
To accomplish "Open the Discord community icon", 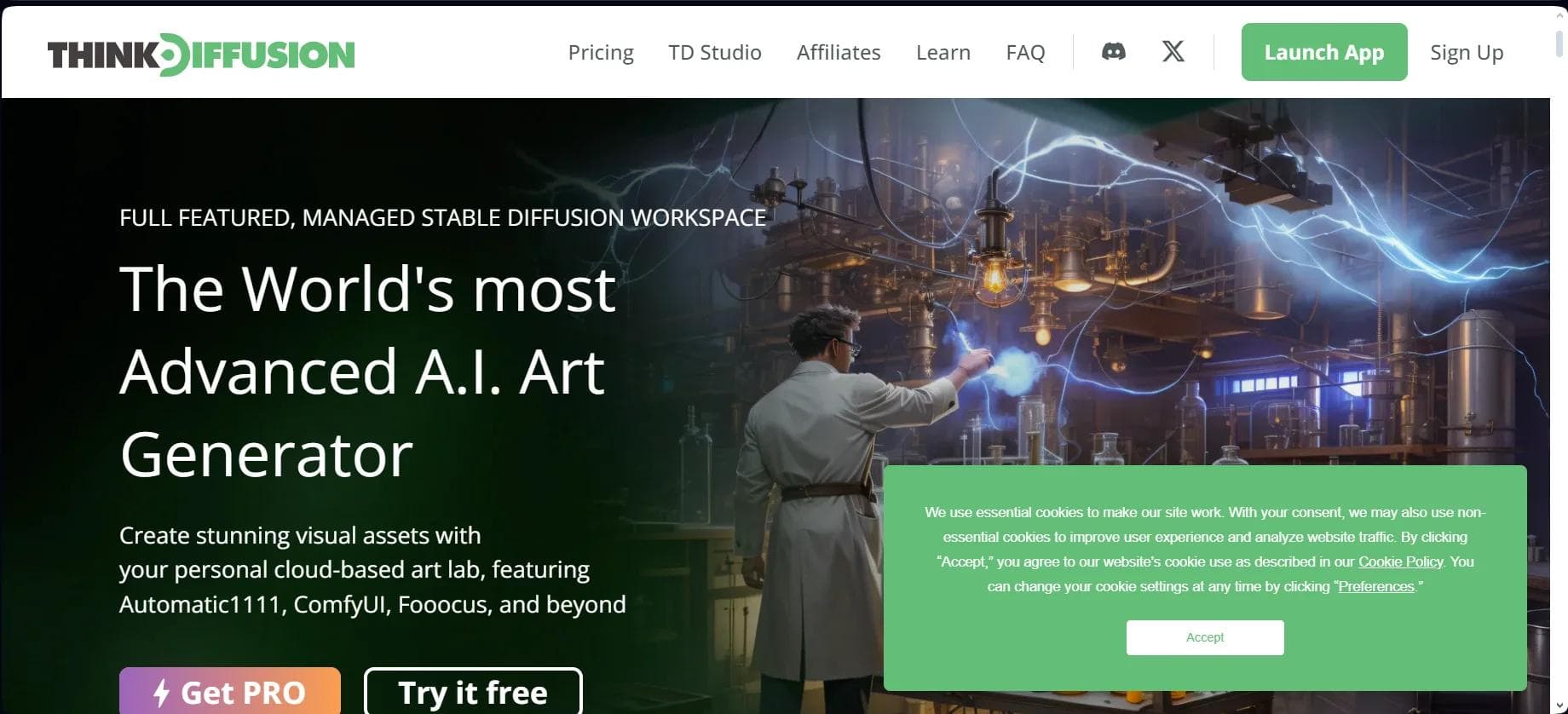I will point(1113,52).
